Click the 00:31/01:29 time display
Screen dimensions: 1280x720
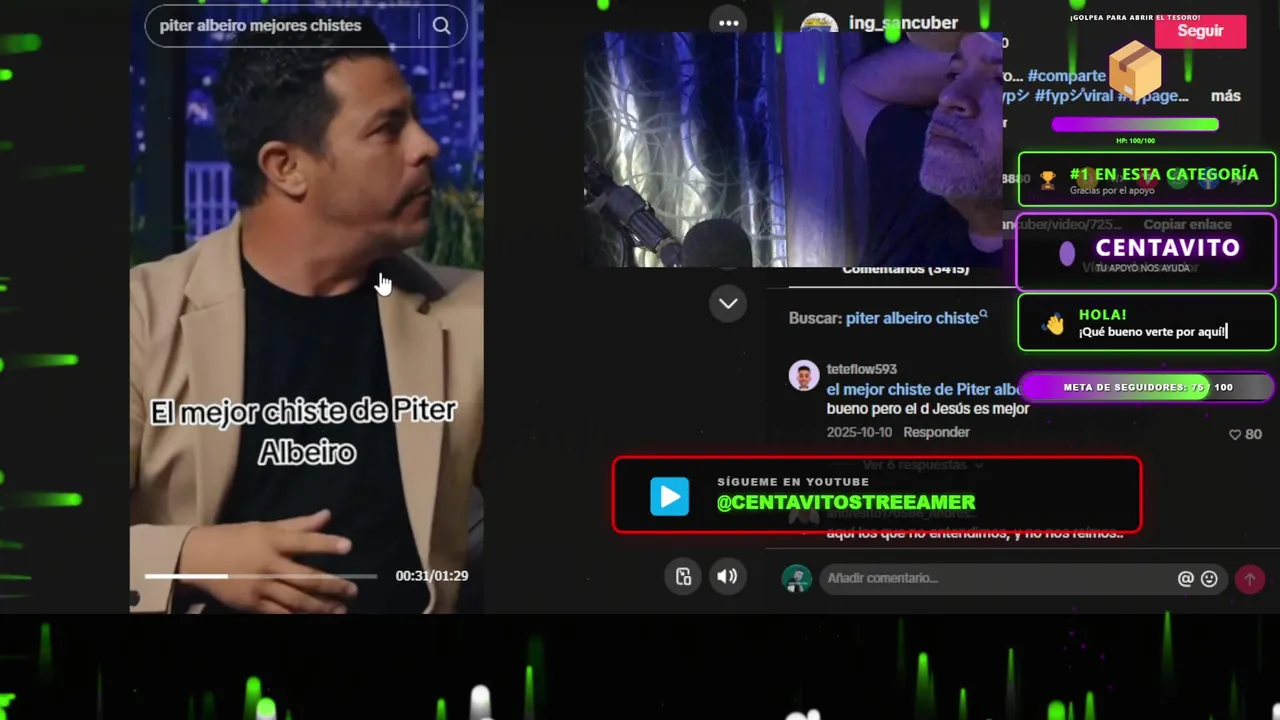click(431, 576)
